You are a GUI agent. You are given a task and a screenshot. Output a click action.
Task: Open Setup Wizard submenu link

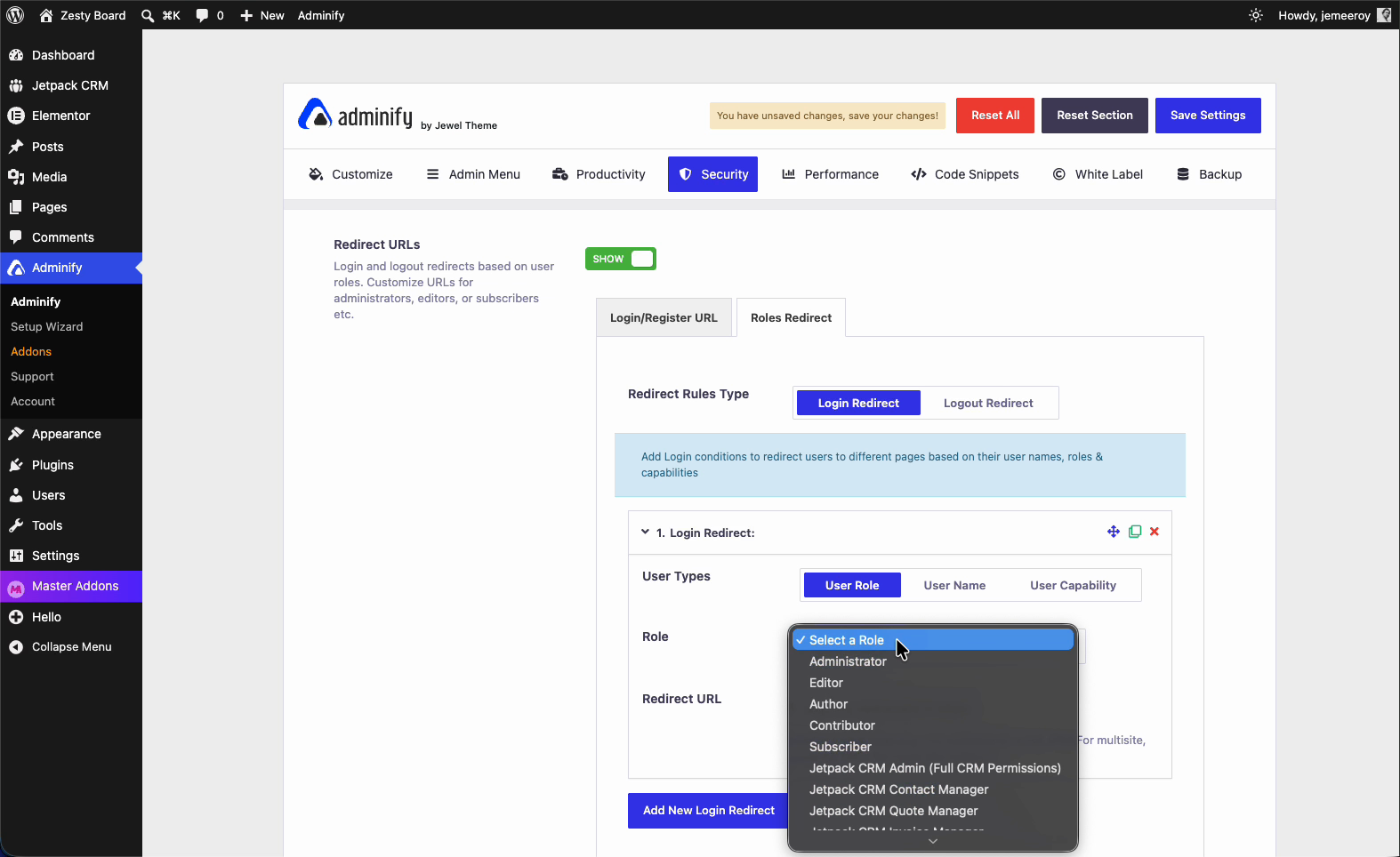pyautogui.click(x=47, y=327)
